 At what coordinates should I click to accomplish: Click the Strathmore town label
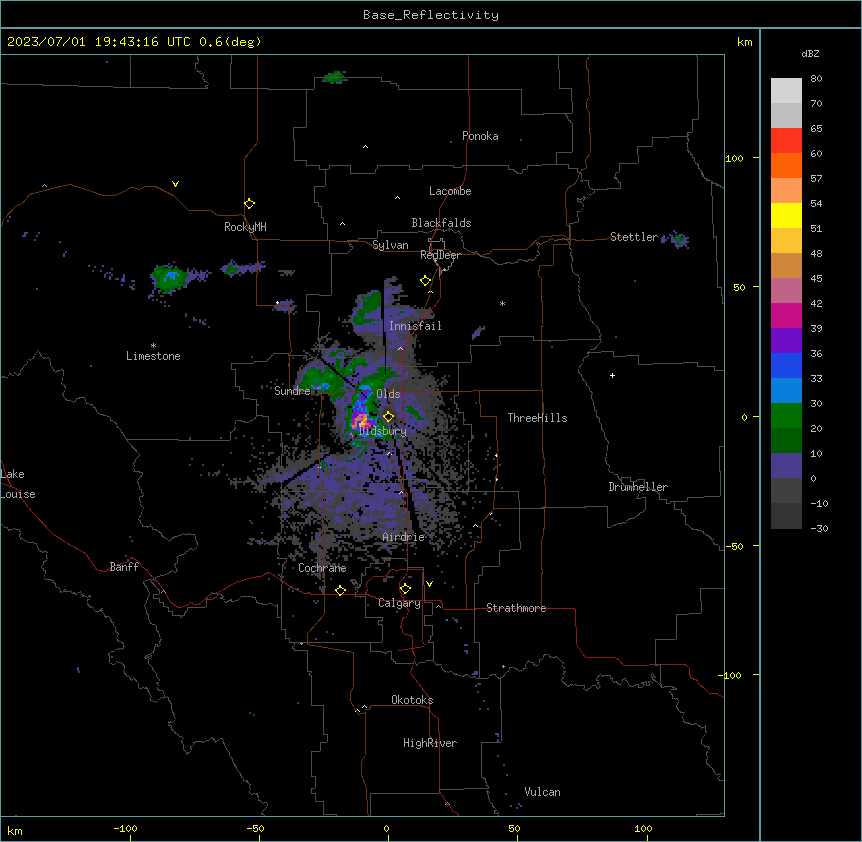coord(516,608)
